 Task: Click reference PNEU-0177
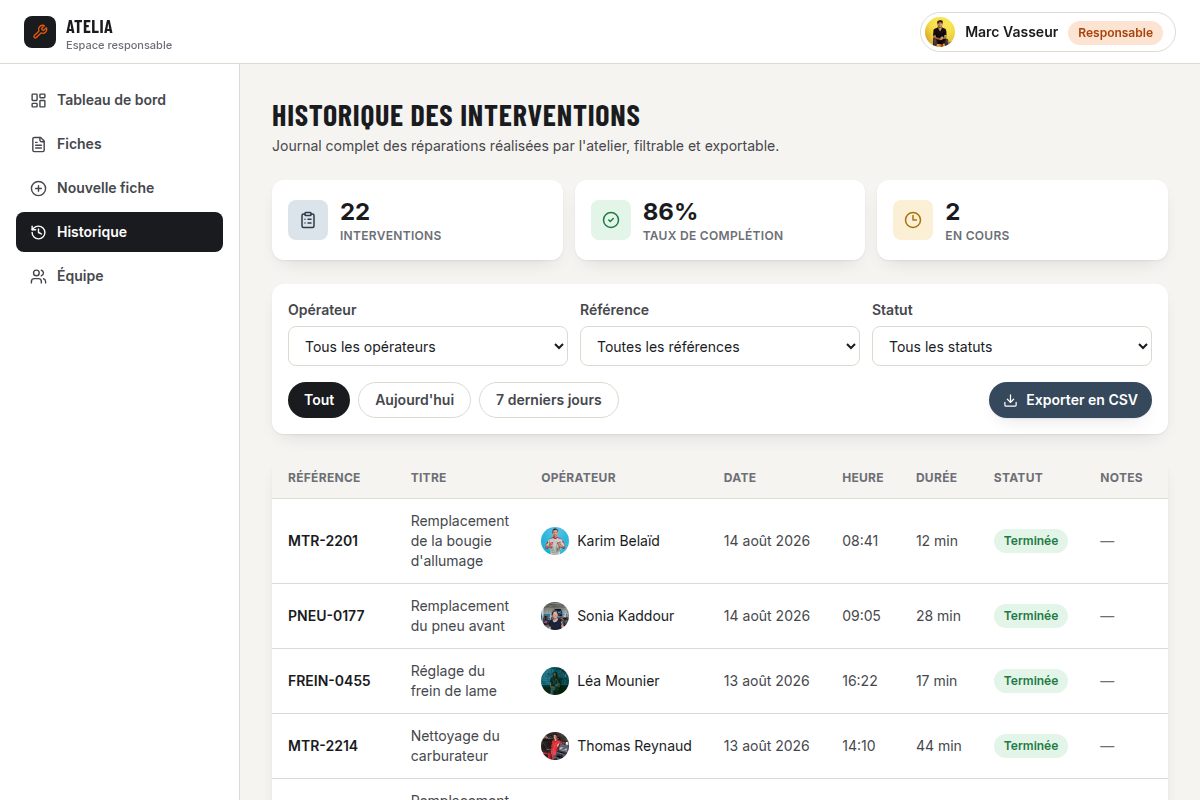point(326,616)
